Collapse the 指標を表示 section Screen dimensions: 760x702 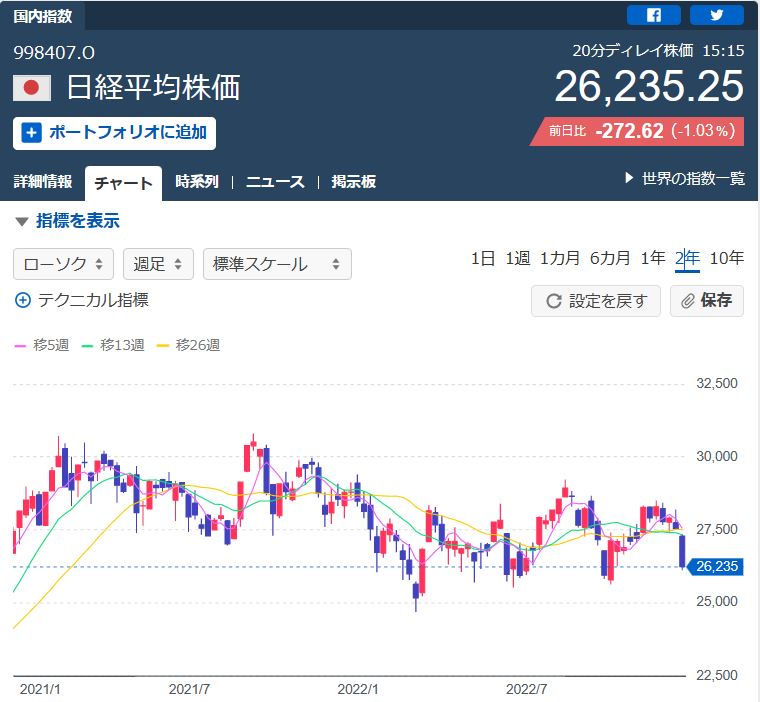(x=67, y=221)
